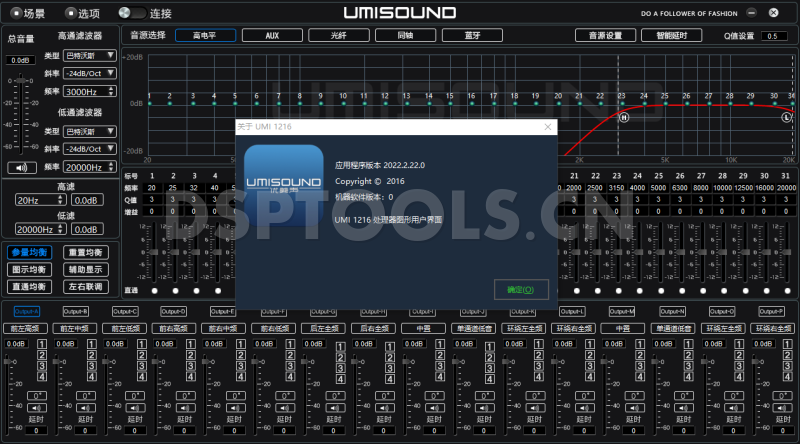Screen dimensions: 800x444
Task: Mute Output-J channel speaker icon
Action: click(484, 408)
